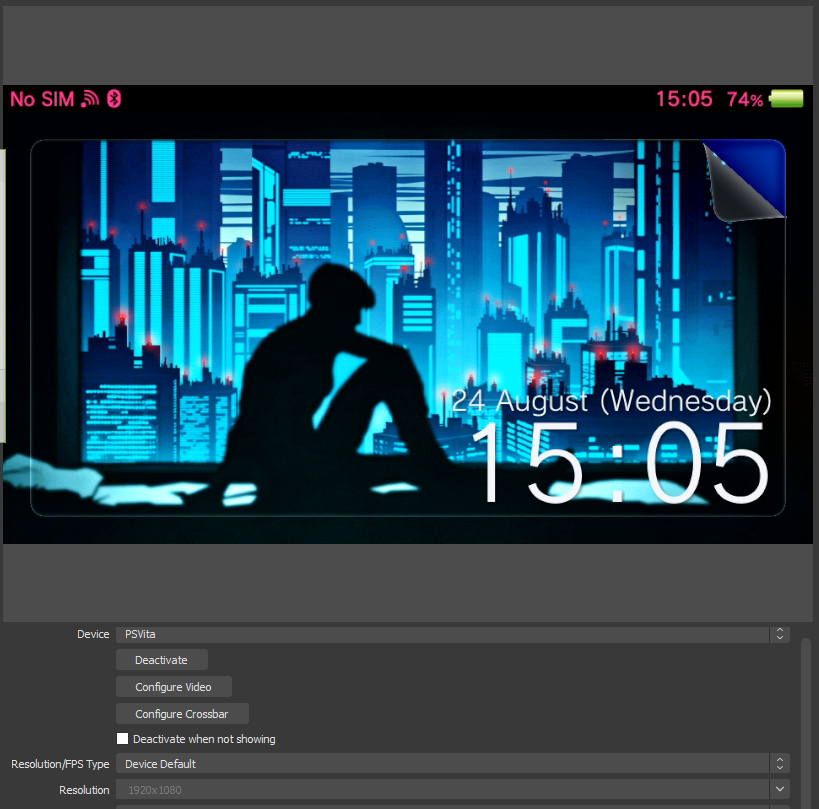Click the peeled page corner in preview

coord(743,180)
